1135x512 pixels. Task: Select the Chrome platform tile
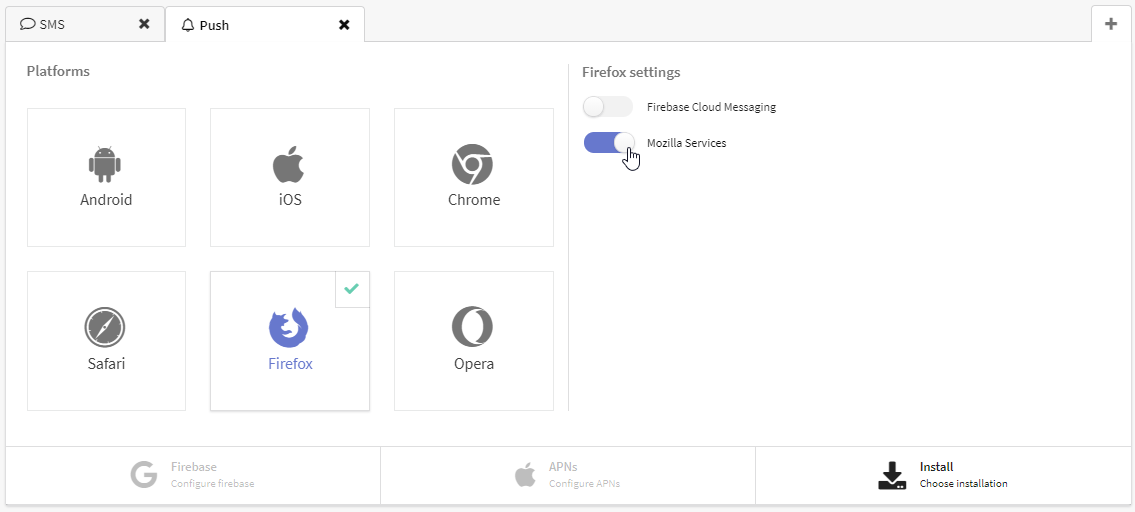click(x=473, y=177)
